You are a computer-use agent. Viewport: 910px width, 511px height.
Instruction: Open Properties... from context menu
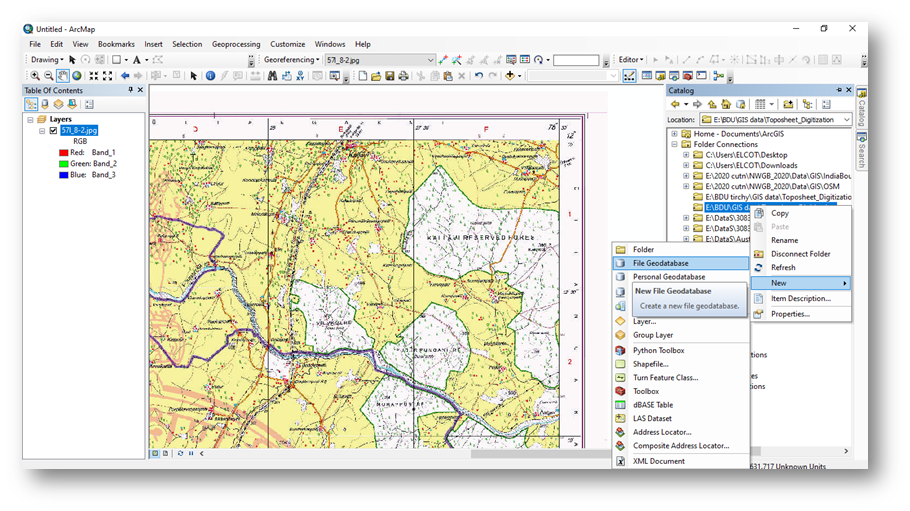pyautogui.click(x=801, y=314)
